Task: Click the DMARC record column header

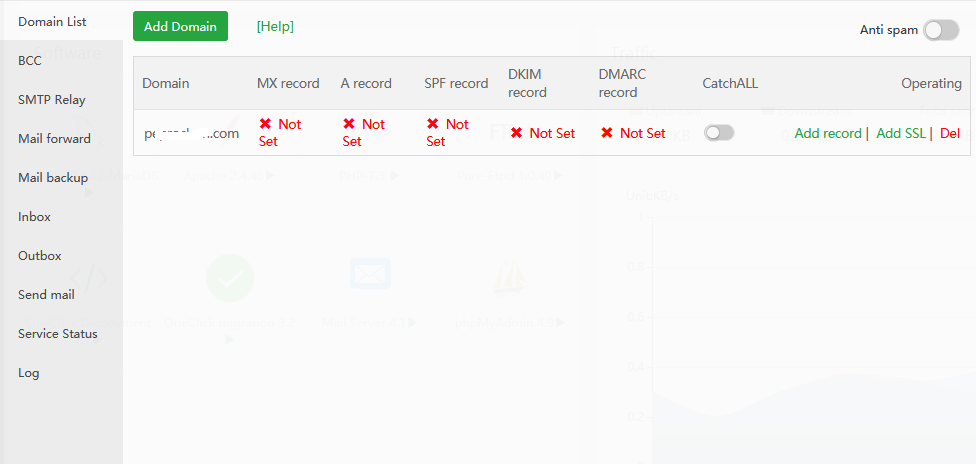Action: click(622, 83)
